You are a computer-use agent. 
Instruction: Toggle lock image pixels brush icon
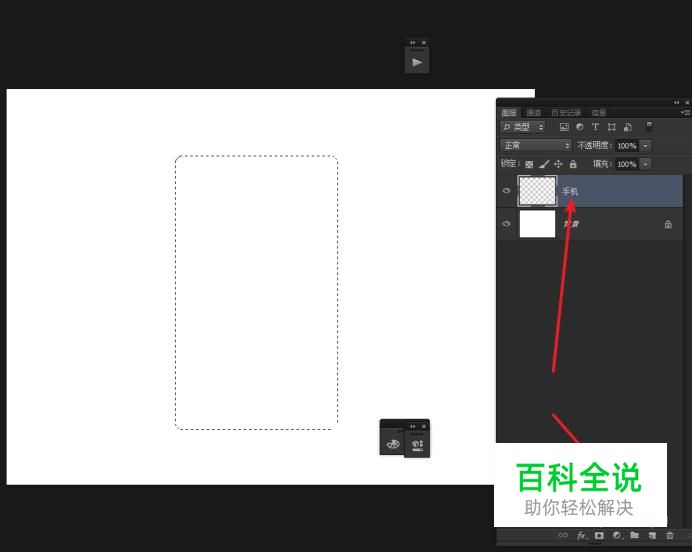(544, 164)
